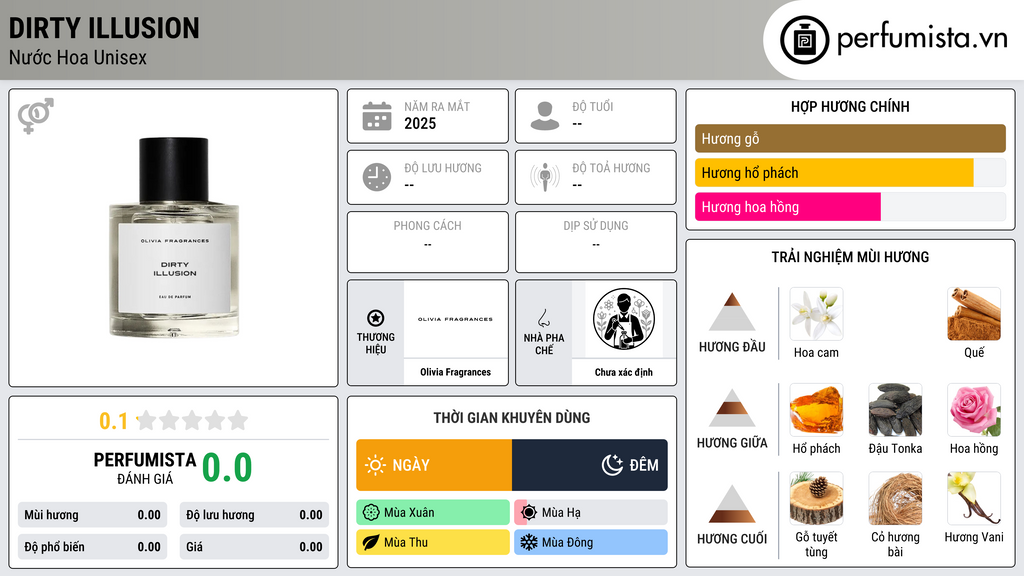Click the Trải nghiệm mùi hương heading
This screenshot has width=1024, height=576.
[x=850, y=257]
